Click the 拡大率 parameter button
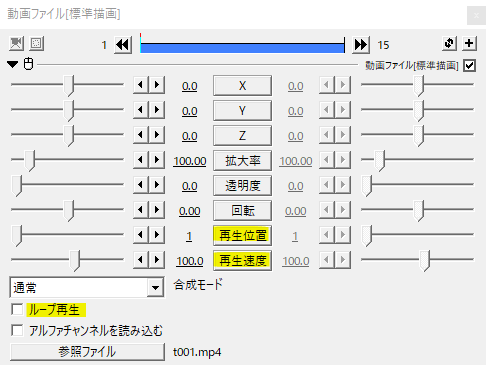This screenshot has width=486, height=365. pyautogui.click(x=242, y=161)
